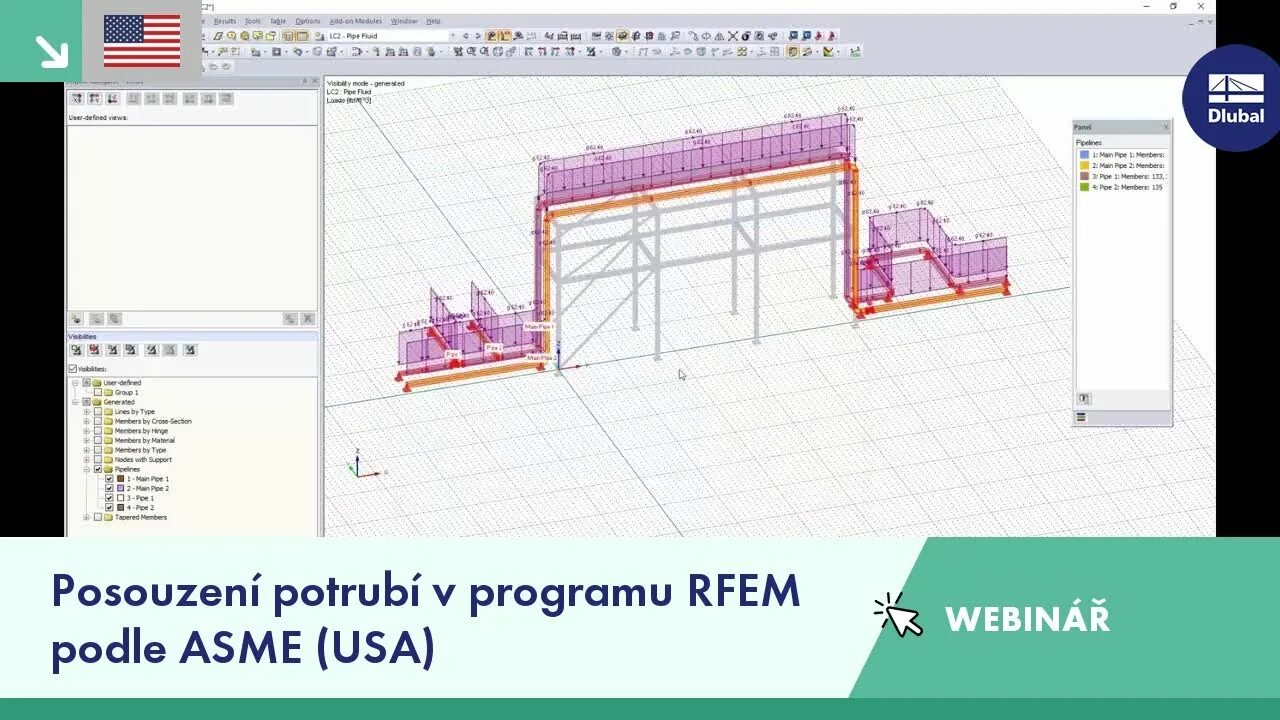The width and height of the screenshot is (1280, 720).
Task: Uncheck 1 - Main Pipe 1 visibility
Action: tap(109, 479)
